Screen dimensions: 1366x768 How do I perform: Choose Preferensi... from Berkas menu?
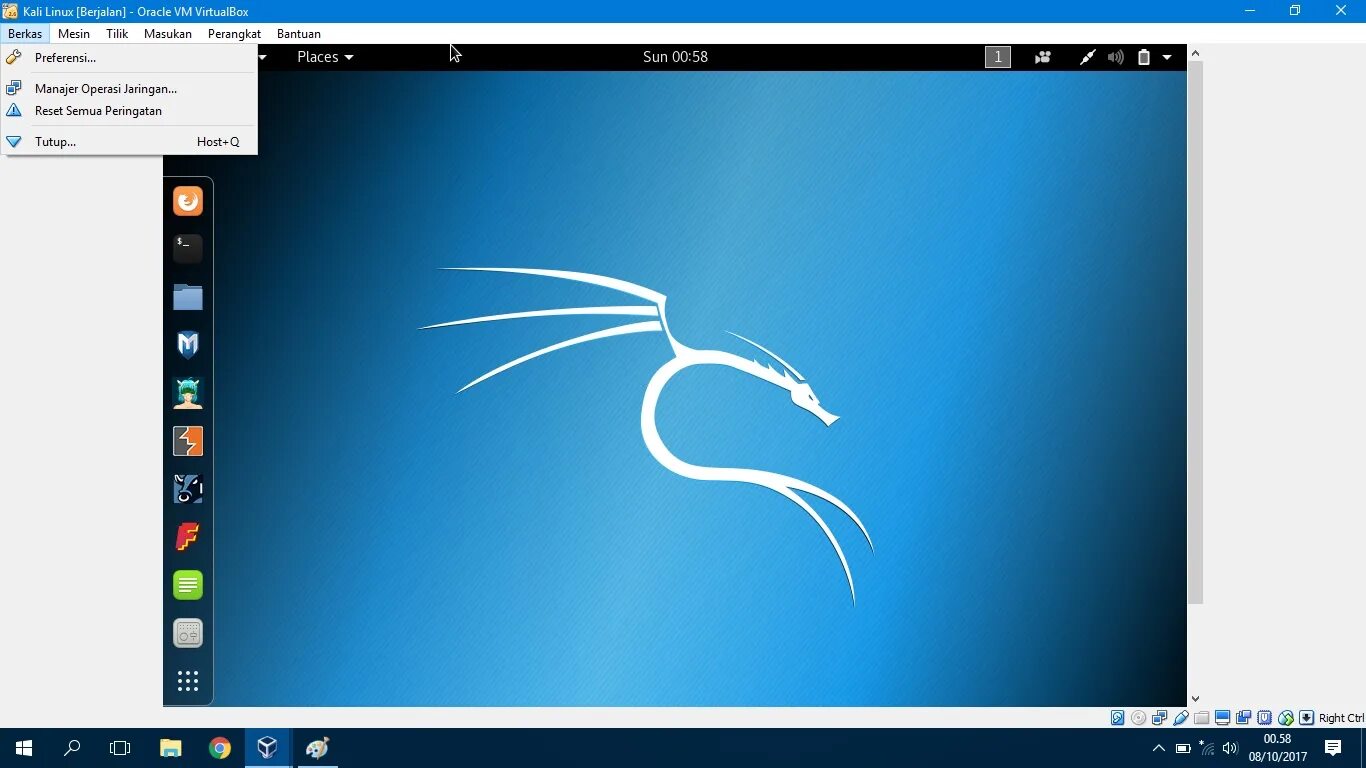point(129,58)
